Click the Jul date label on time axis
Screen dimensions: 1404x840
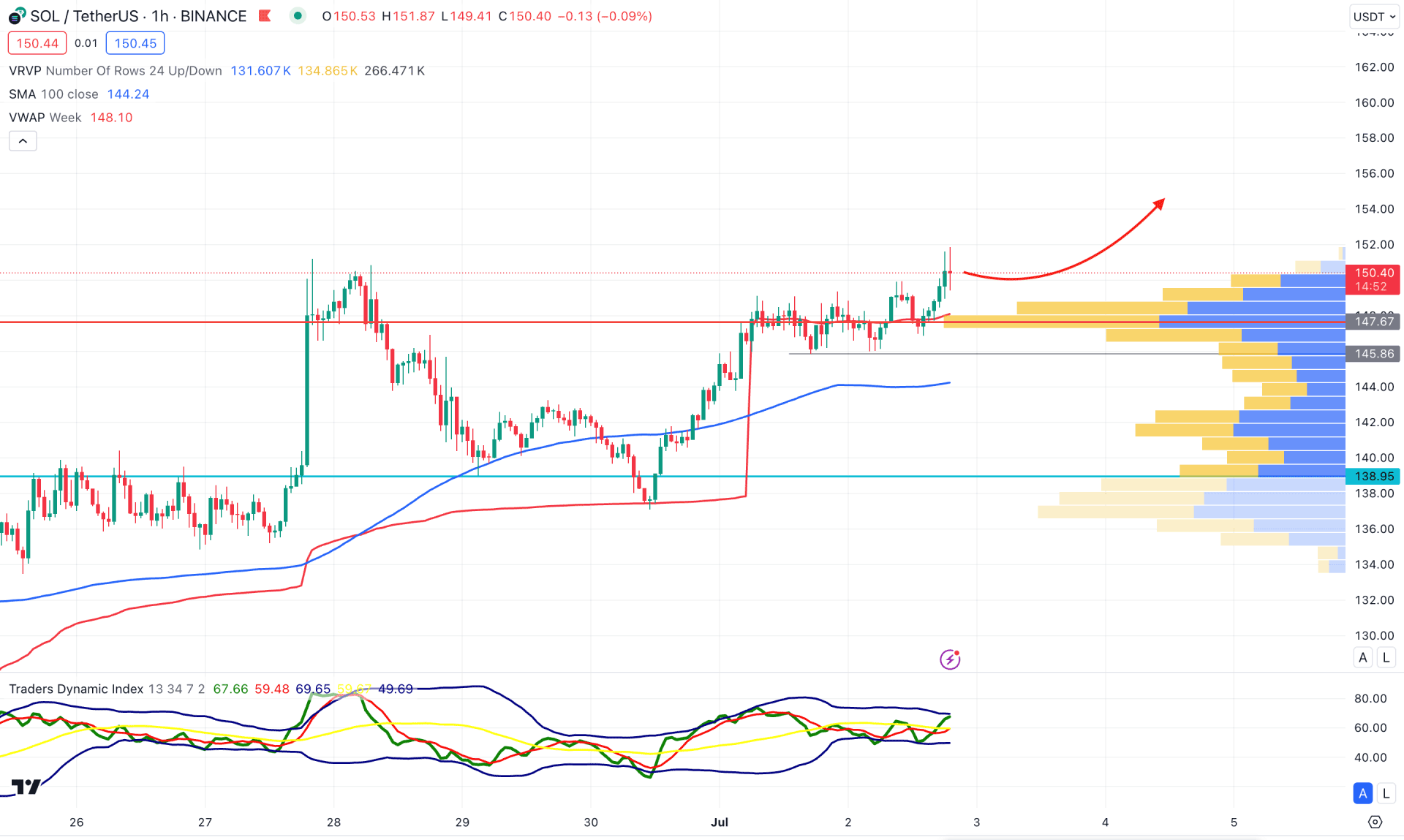coord(720,822)
